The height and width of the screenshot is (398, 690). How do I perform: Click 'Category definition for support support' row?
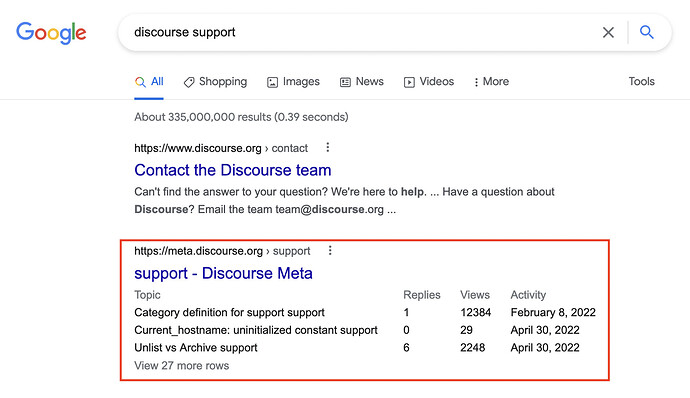(x=365, y=313)
